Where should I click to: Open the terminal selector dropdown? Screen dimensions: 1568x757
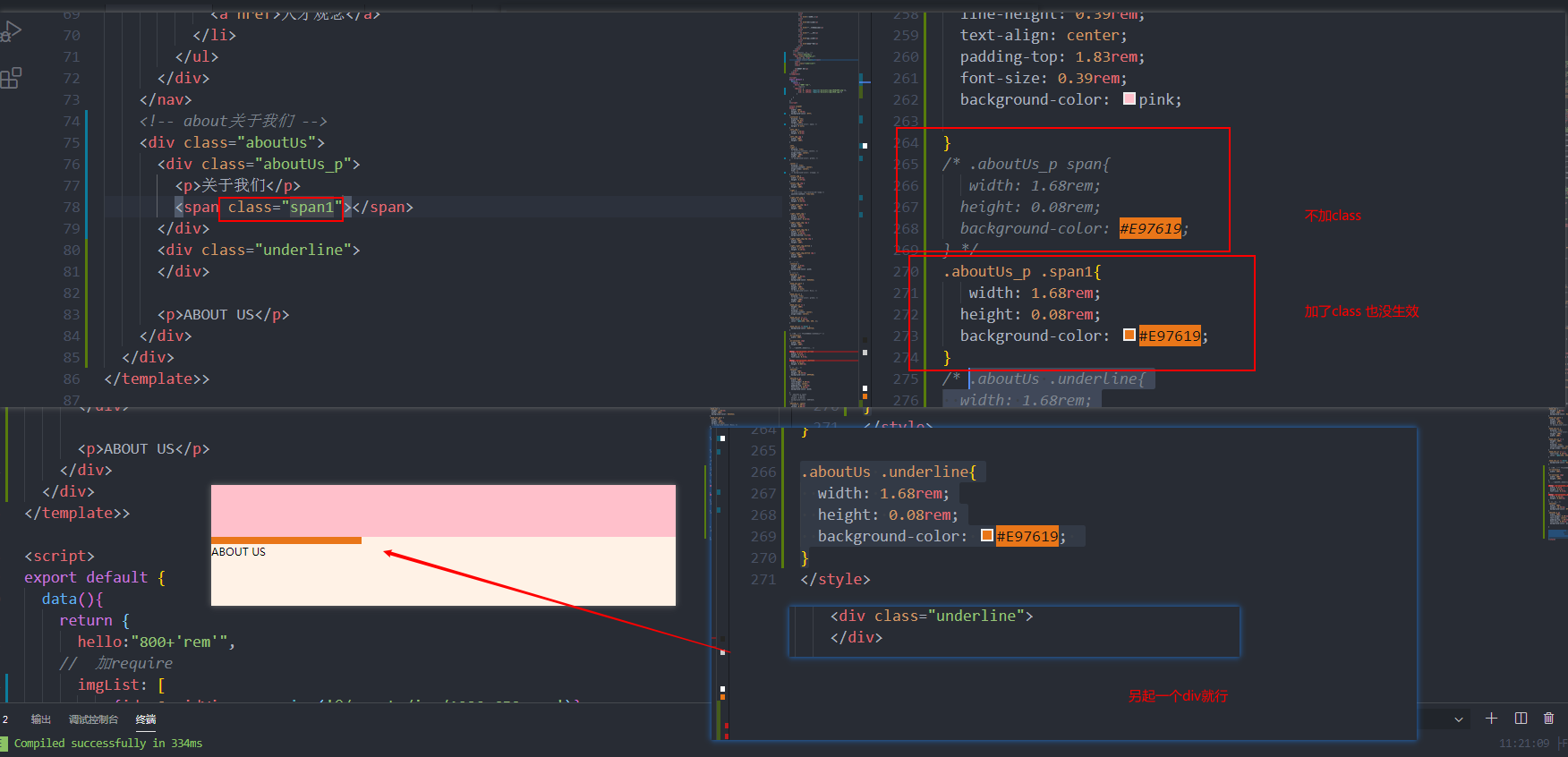point(1459,719)
